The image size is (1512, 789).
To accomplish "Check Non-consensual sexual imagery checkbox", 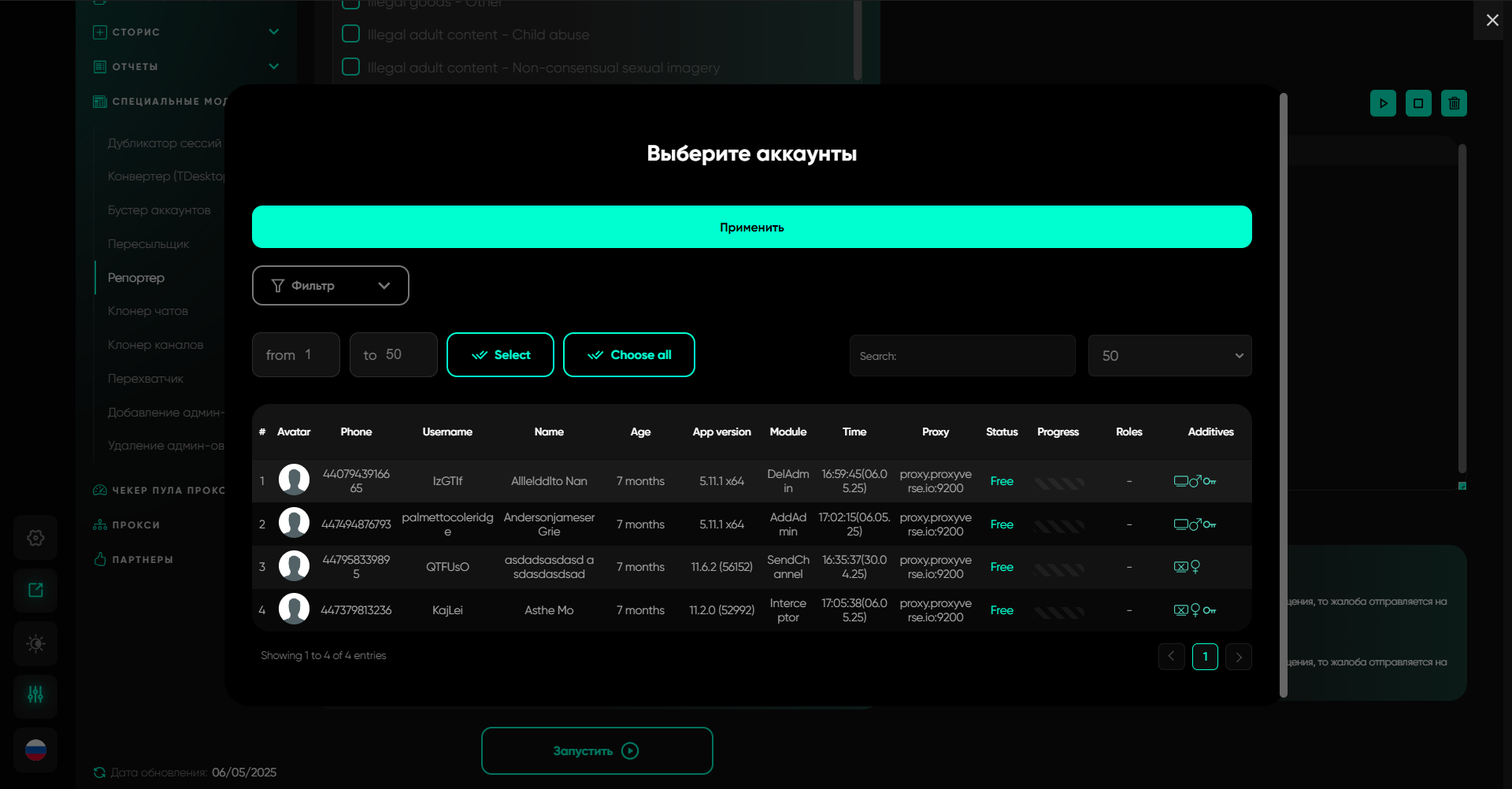I will click(x=351, y=67).
